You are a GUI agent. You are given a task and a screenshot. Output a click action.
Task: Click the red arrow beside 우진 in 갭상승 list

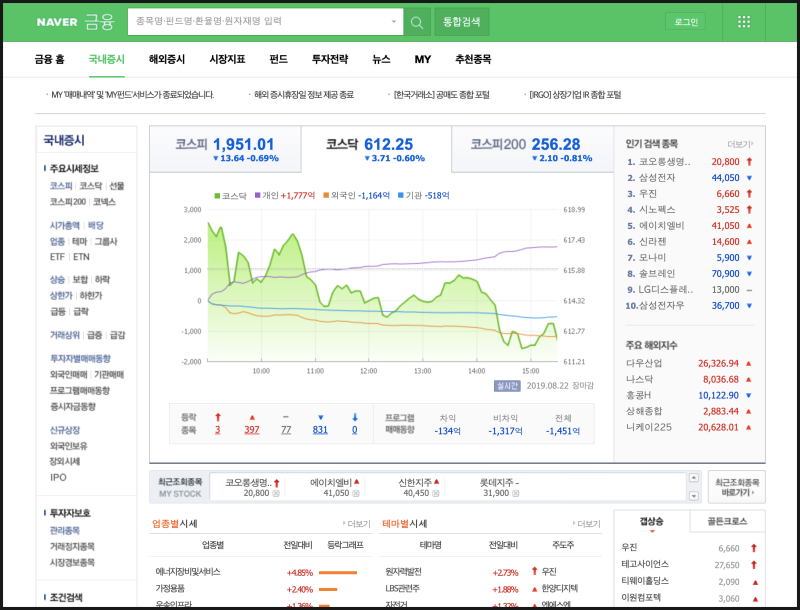(x=754, y=548)
